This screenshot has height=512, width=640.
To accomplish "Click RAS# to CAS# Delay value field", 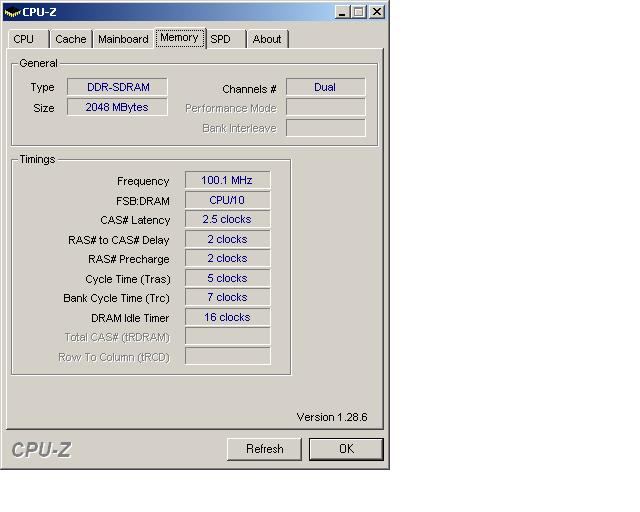I will point(228,239).
